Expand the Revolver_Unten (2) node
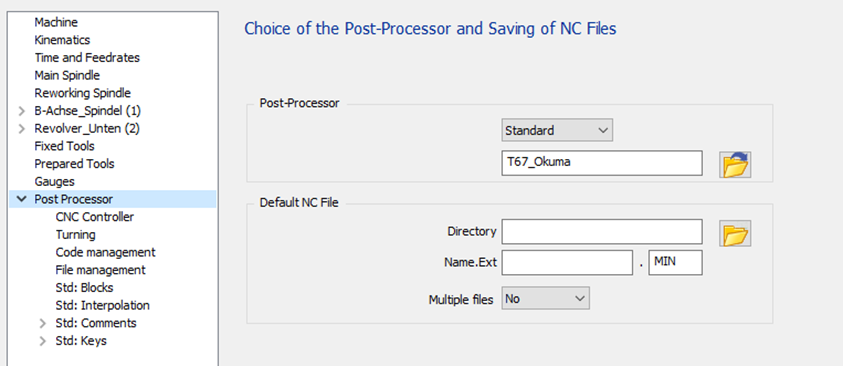This screenshot has height=366, width=843. pyautogui.click(x=22, y=129)
